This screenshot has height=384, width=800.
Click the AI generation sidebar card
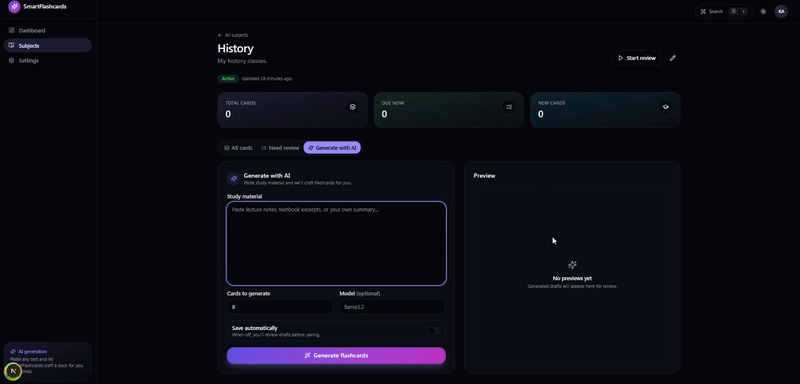click(x=47, y=361)
